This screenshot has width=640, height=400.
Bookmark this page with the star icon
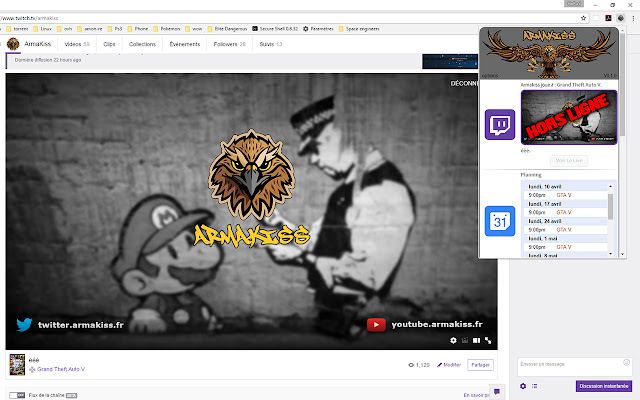coord(583,18)
